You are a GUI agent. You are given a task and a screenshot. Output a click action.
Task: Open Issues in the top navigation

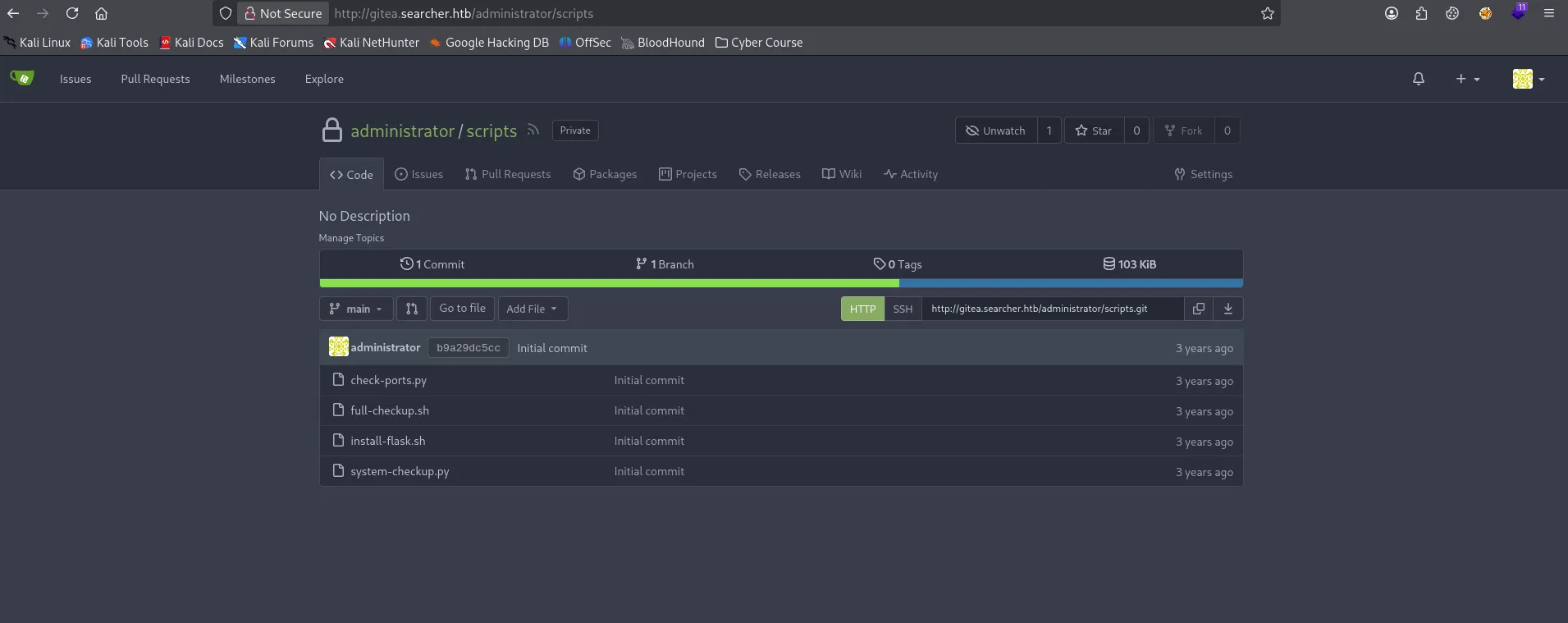click(75, 79)
